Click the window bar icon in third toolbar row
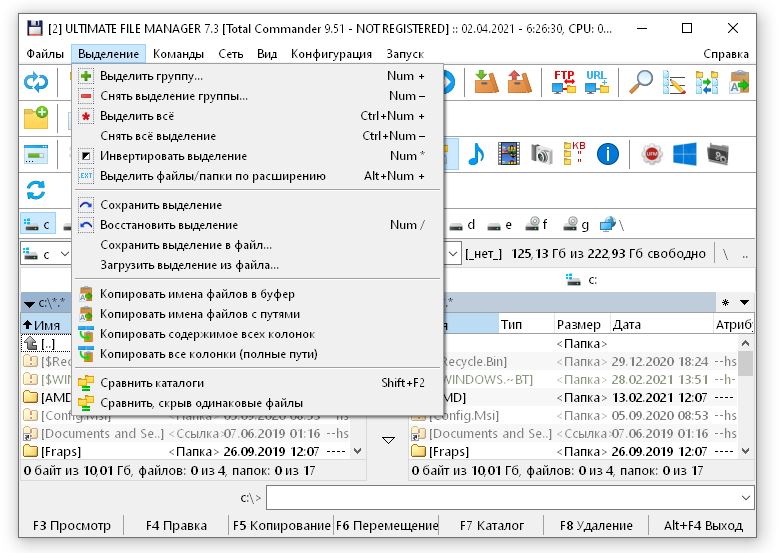Image resolution: width=783 pixels, height=553 pixels. [36, 154]
